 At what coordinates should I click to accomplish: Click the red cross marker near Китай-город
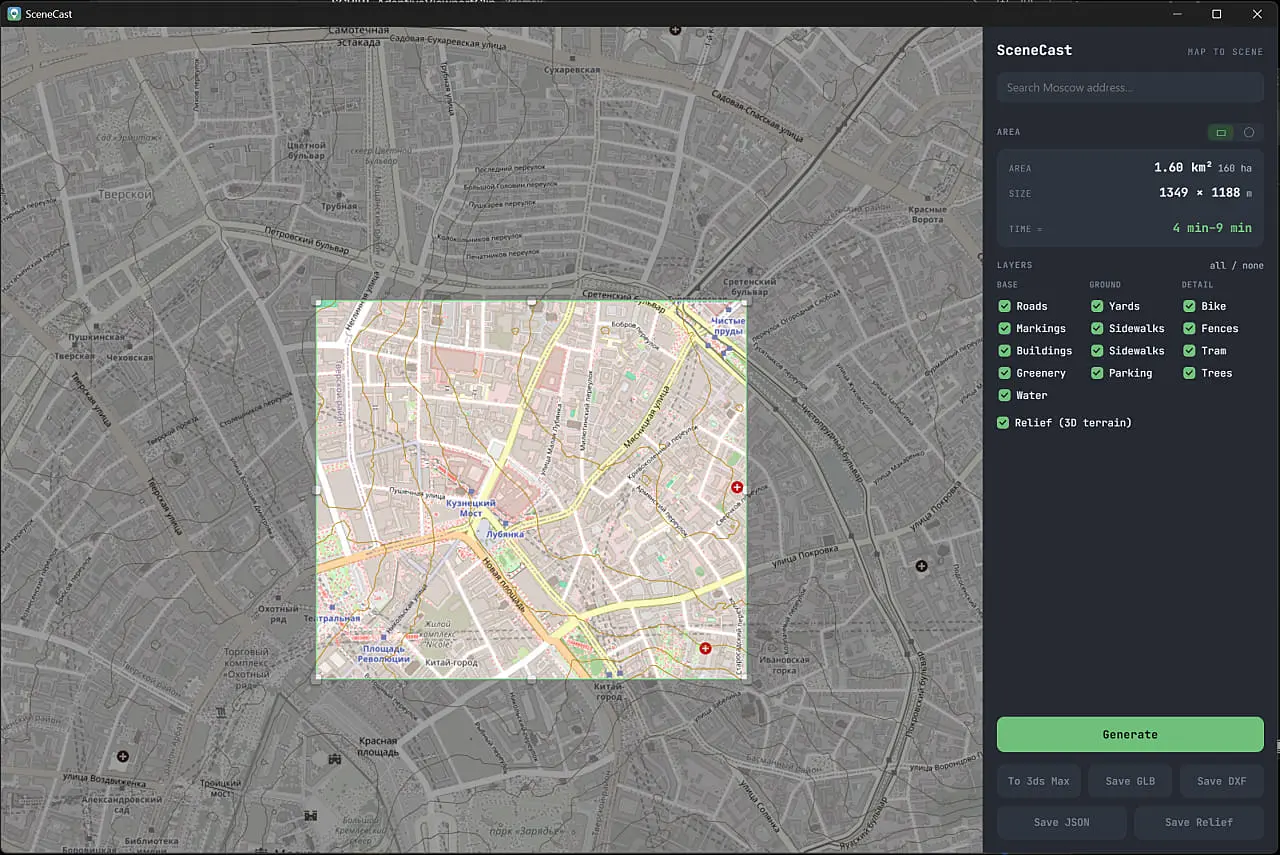(x=705, y=649)
